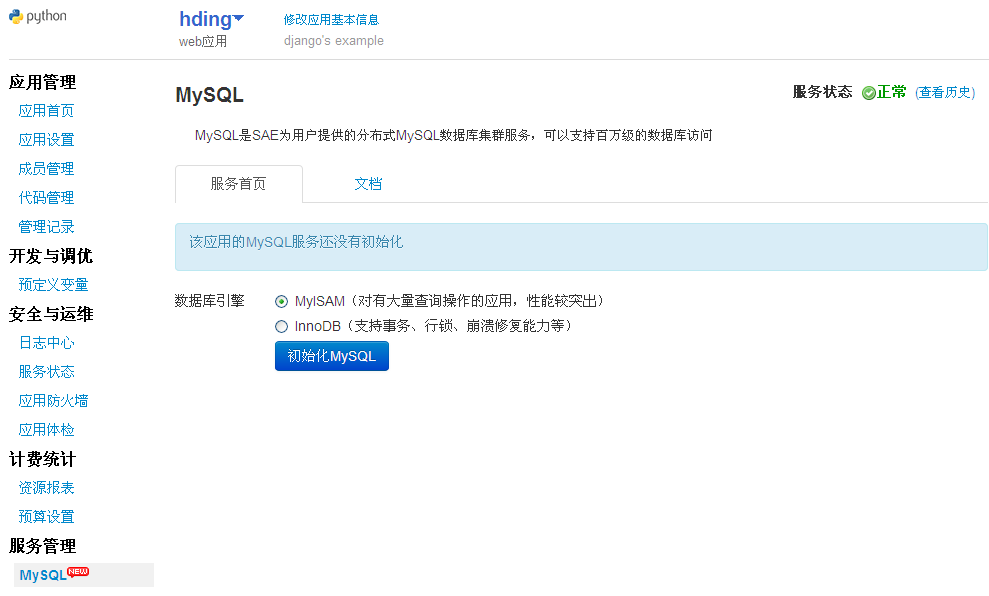Click the 计费统计 section heading
Image resolution: width=989 pixels, height=596 pixels.
click(x=42, y=459)
